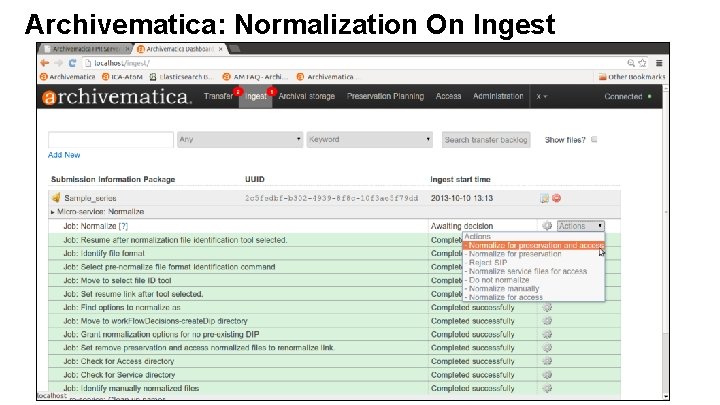This screenshot has height=405, width=720.
Task: Open the Other bookmarks folder
Action: [632, 77]
